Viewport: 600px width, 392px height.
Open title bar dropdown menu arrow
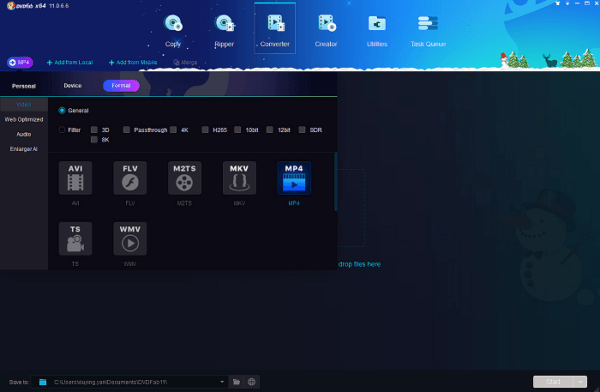click(x=567, y=3)
